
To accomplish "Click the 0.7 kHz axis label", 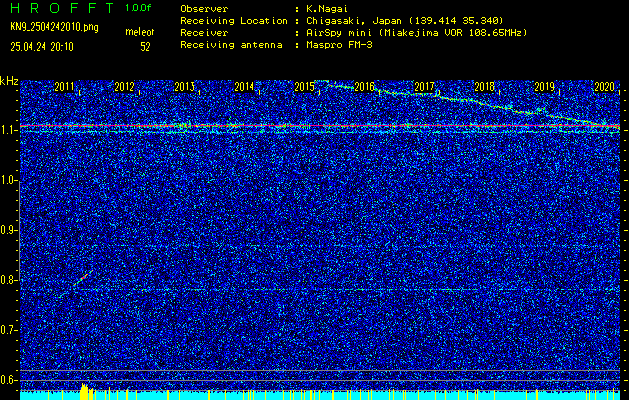I will pos(8,330).
